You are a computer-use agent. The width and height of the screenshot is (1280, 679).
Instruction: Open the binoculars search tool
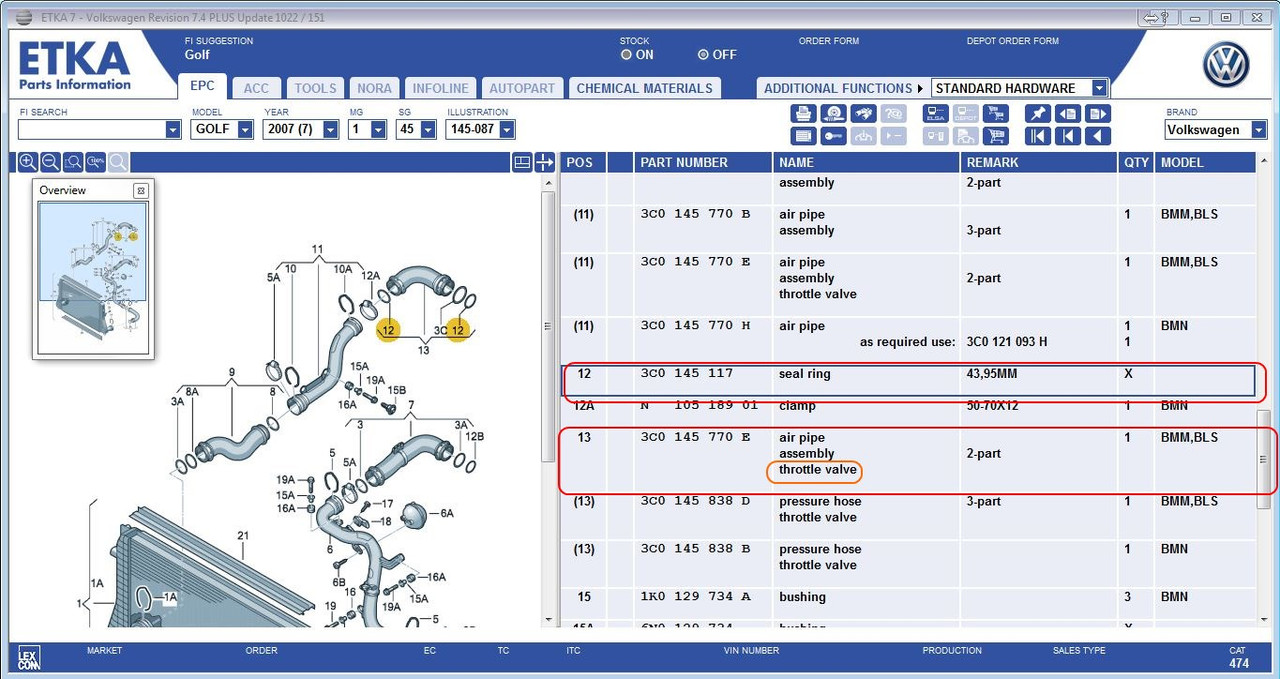point(864,114)
